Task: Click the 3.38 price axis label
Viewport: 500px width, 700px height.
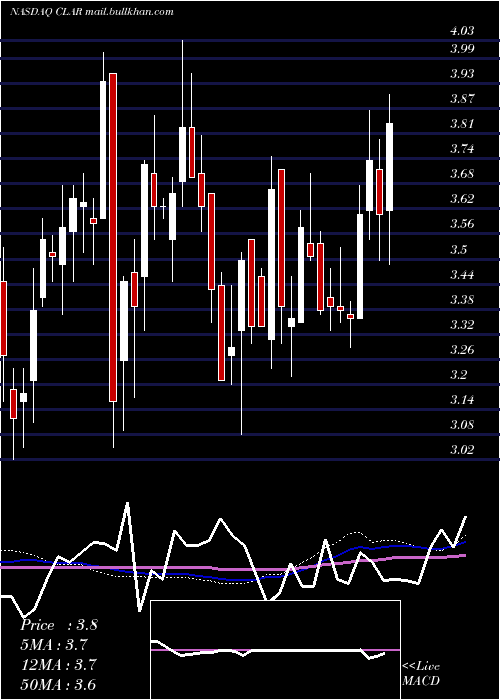Action: [462, 299]
